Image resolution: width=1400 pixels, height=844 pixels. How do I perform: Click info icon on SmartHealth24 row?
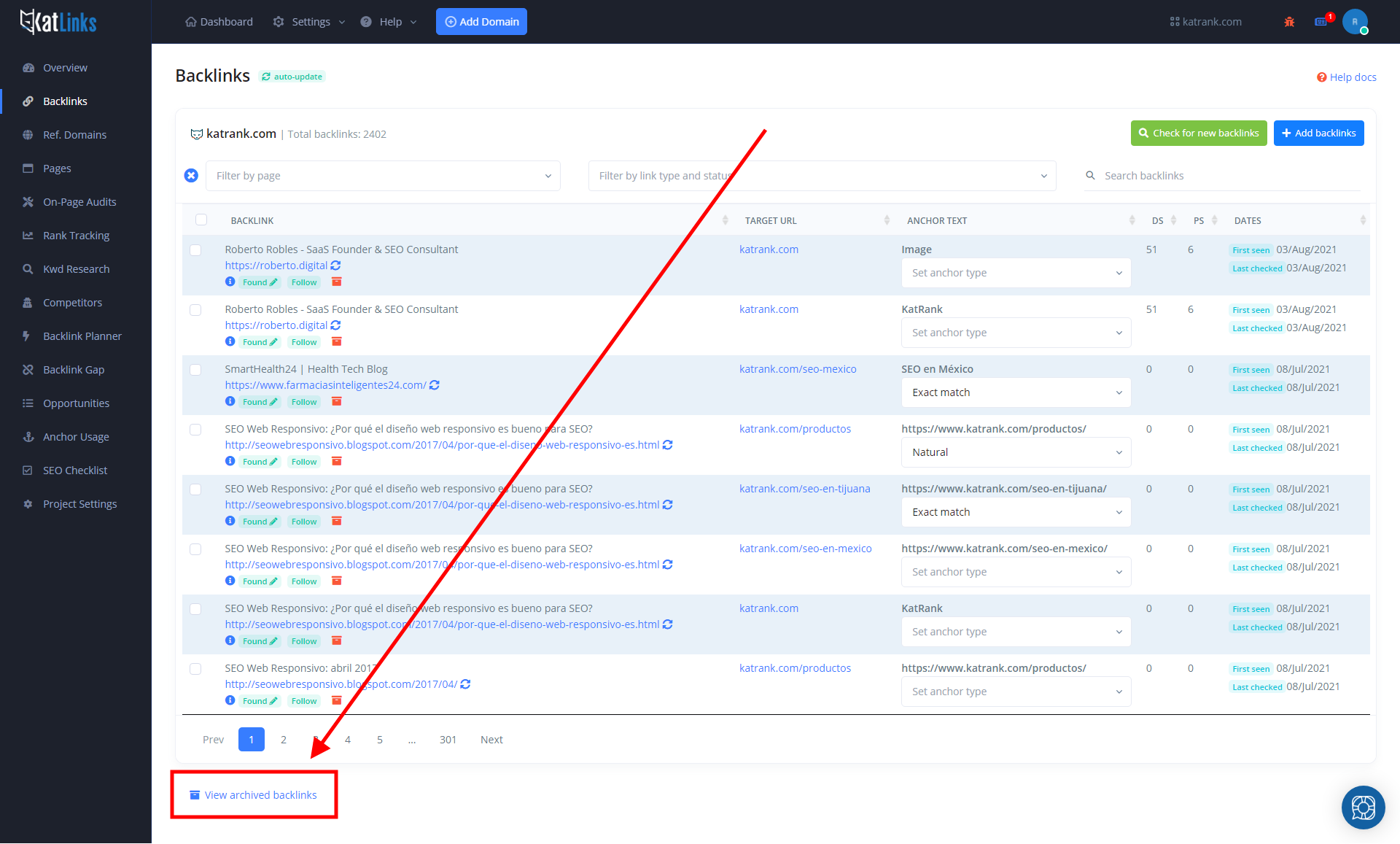coord(230,401)
